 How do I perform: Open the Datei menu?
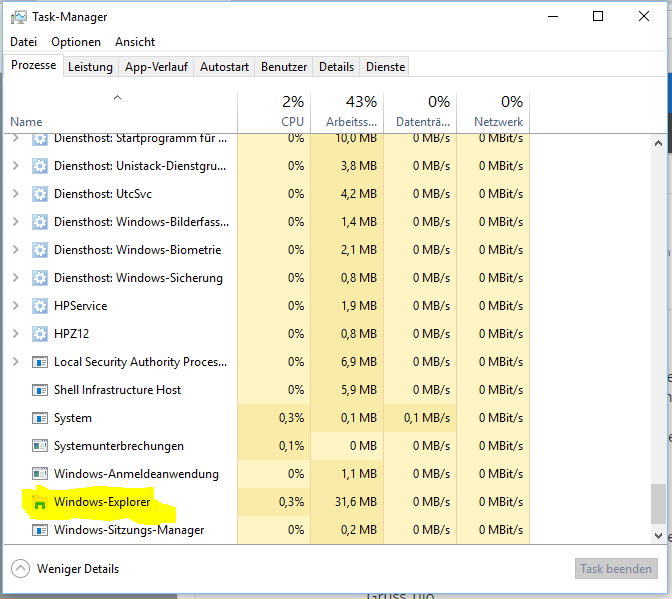24,42
